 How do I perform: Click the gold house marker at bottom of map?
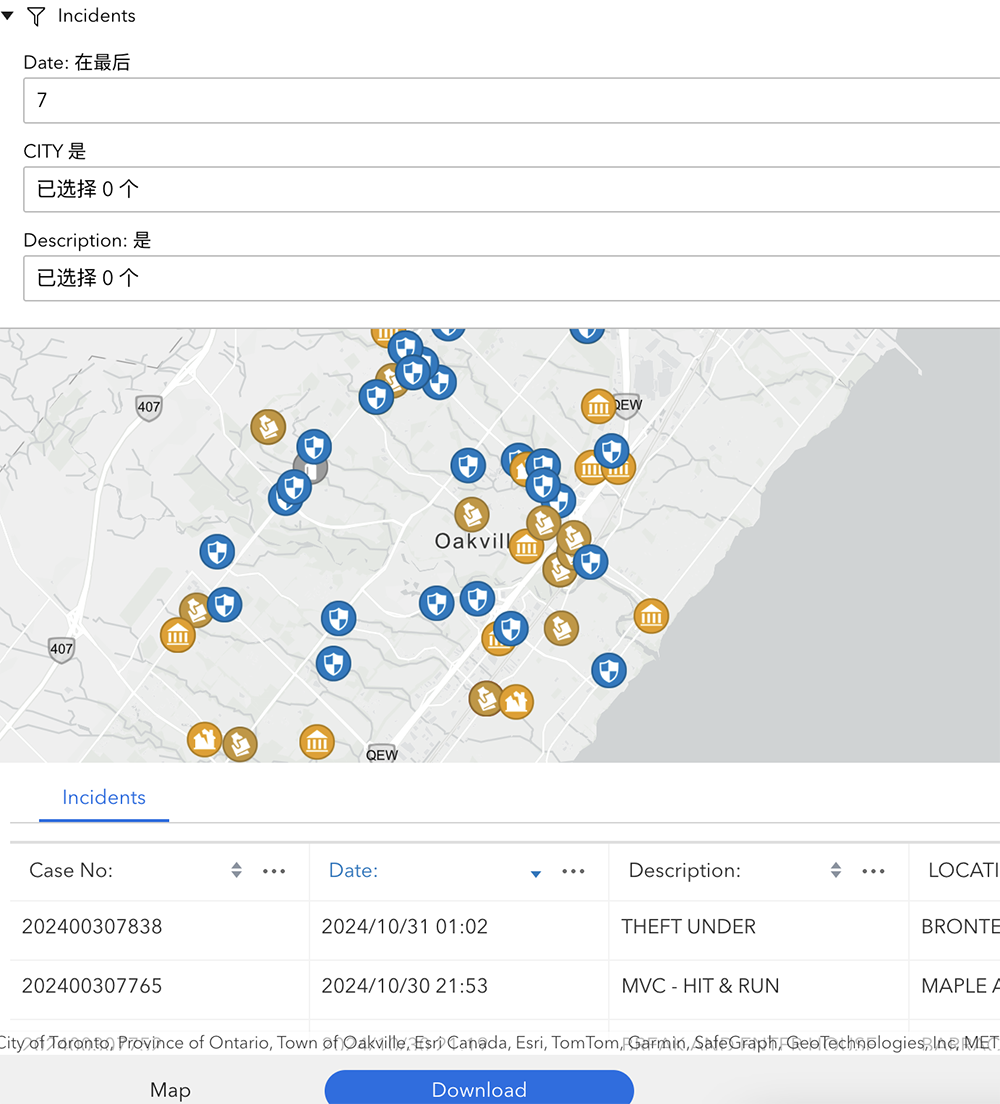pos(203,740)
